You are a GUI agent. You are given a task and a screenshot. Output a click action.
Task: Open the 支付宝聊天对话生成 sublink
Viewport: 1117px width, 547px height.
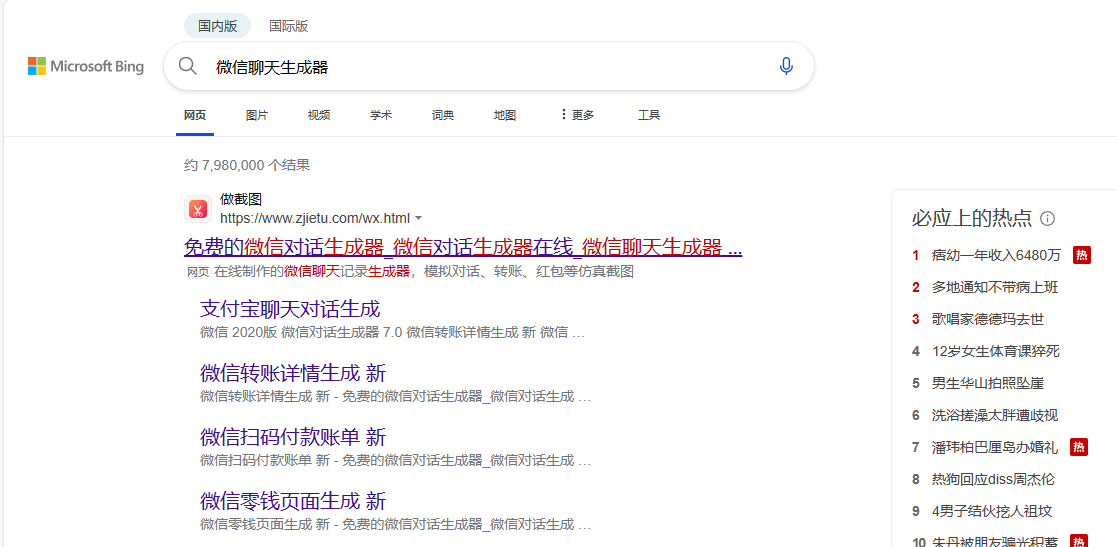click(x=290, y=309)
